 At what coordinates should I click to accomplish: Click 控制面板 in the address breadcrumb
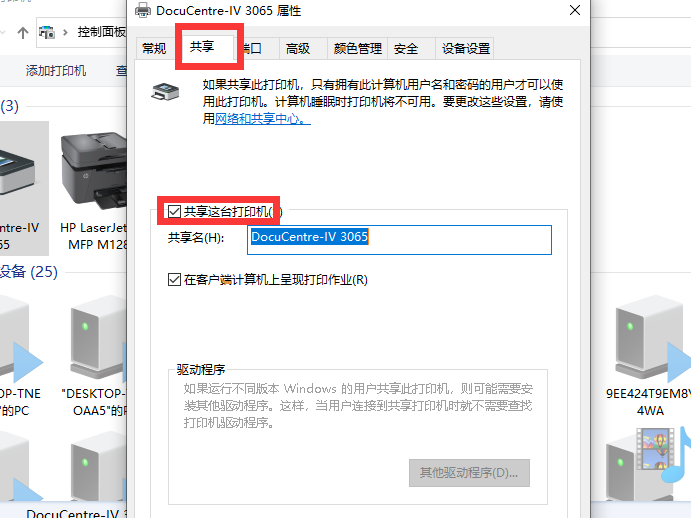[x=102, y=32]
